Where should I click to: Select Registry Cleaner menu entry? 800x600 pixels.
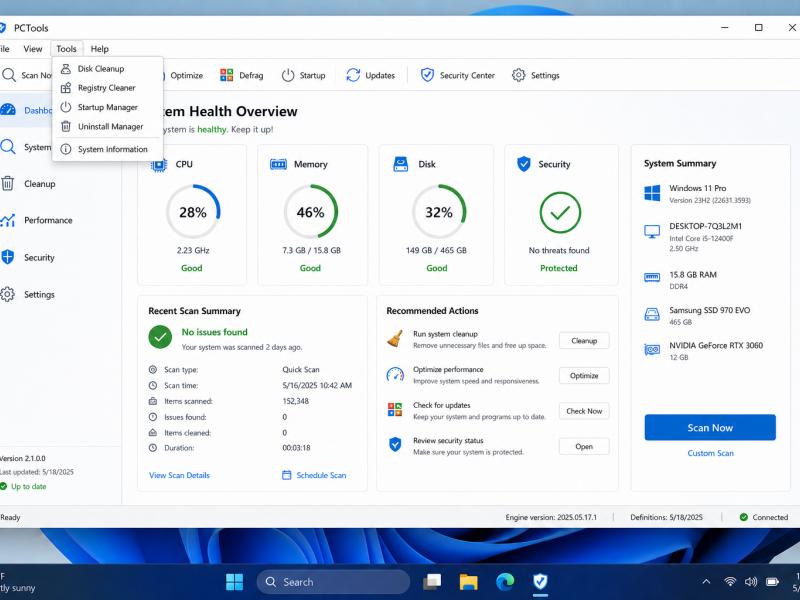pos(108,88)
